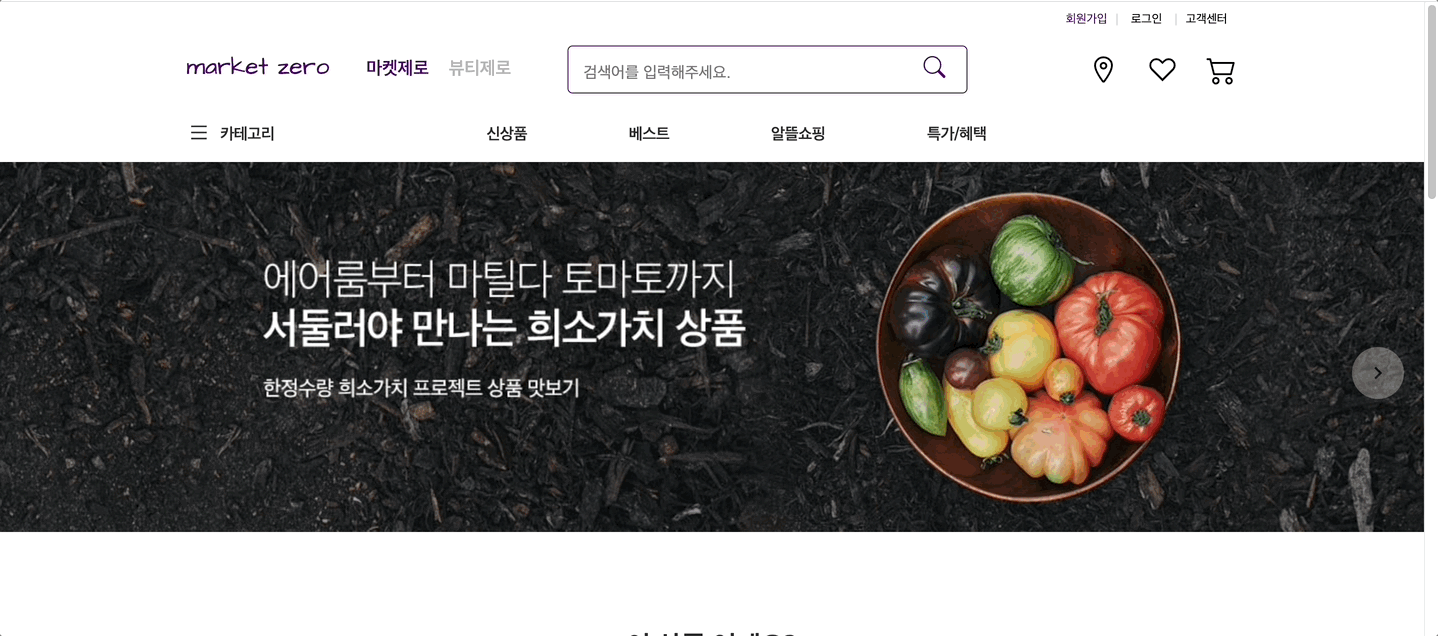Viewport: 1438px width, 636px height.
Task: Open the wishlist heart icon
Action: pos(1162,70)
